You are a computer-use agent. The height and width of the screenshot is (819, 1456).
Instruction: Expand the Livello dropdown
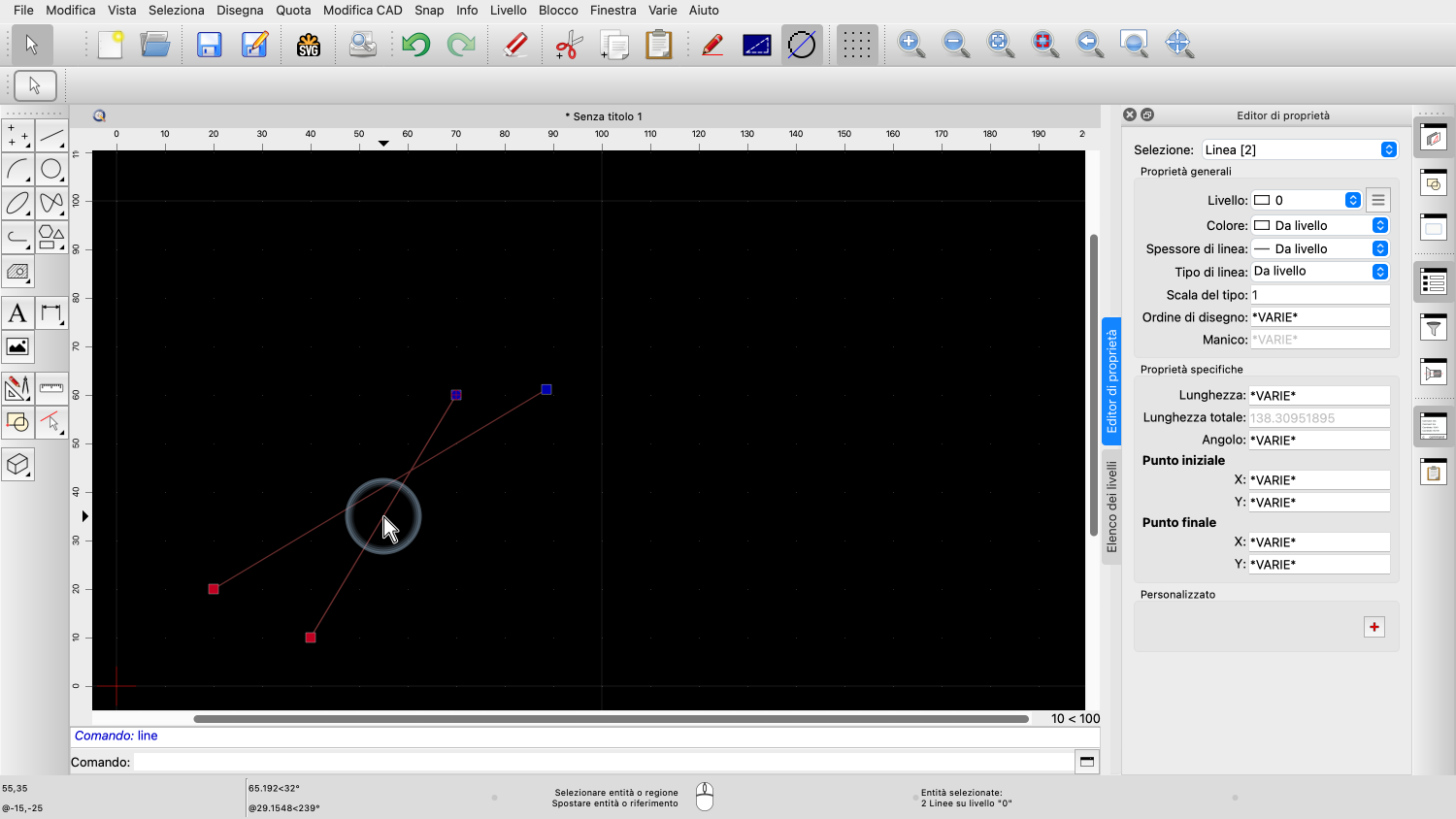[x=1307, y=200]
